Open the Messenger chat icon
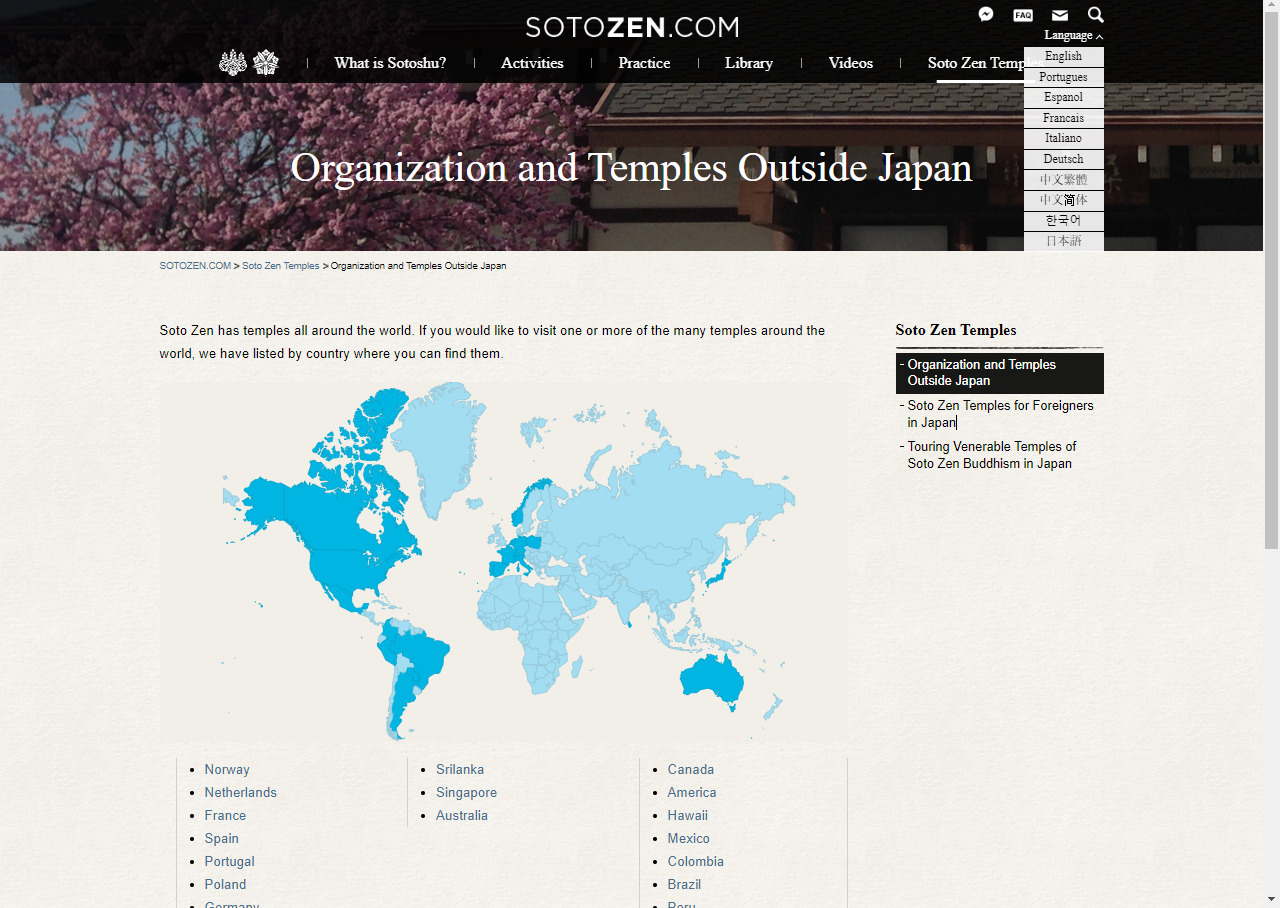1280x908 pixels. [x=986, y=15]
